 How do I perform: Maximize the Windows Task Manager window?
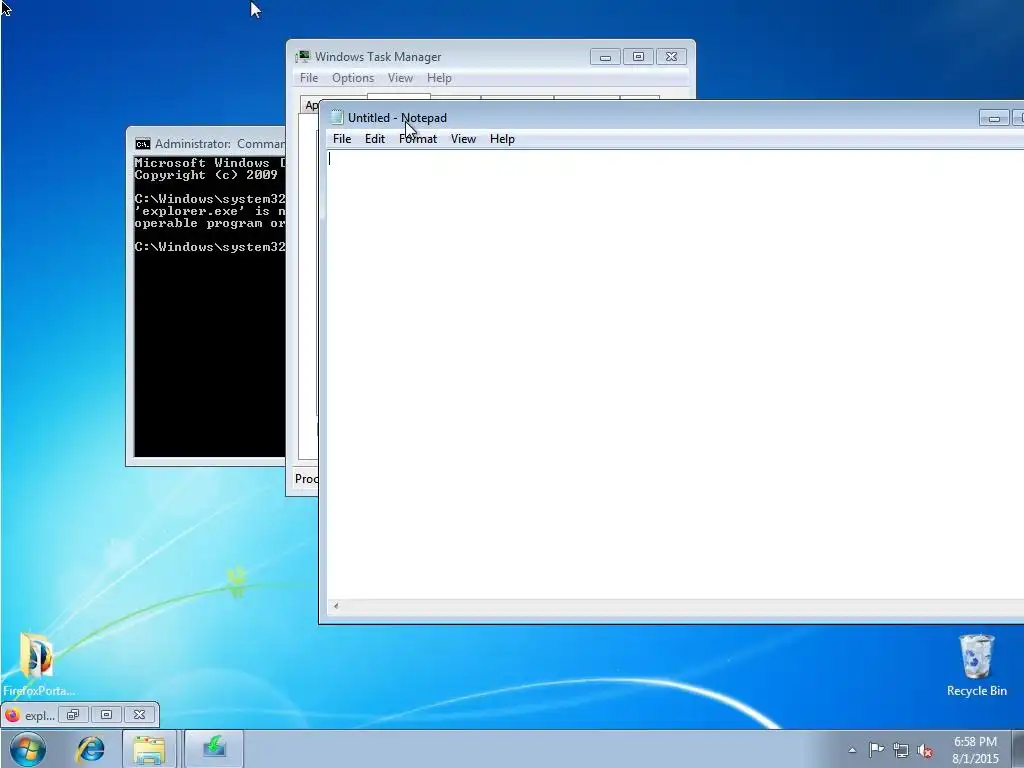[638, 57]
